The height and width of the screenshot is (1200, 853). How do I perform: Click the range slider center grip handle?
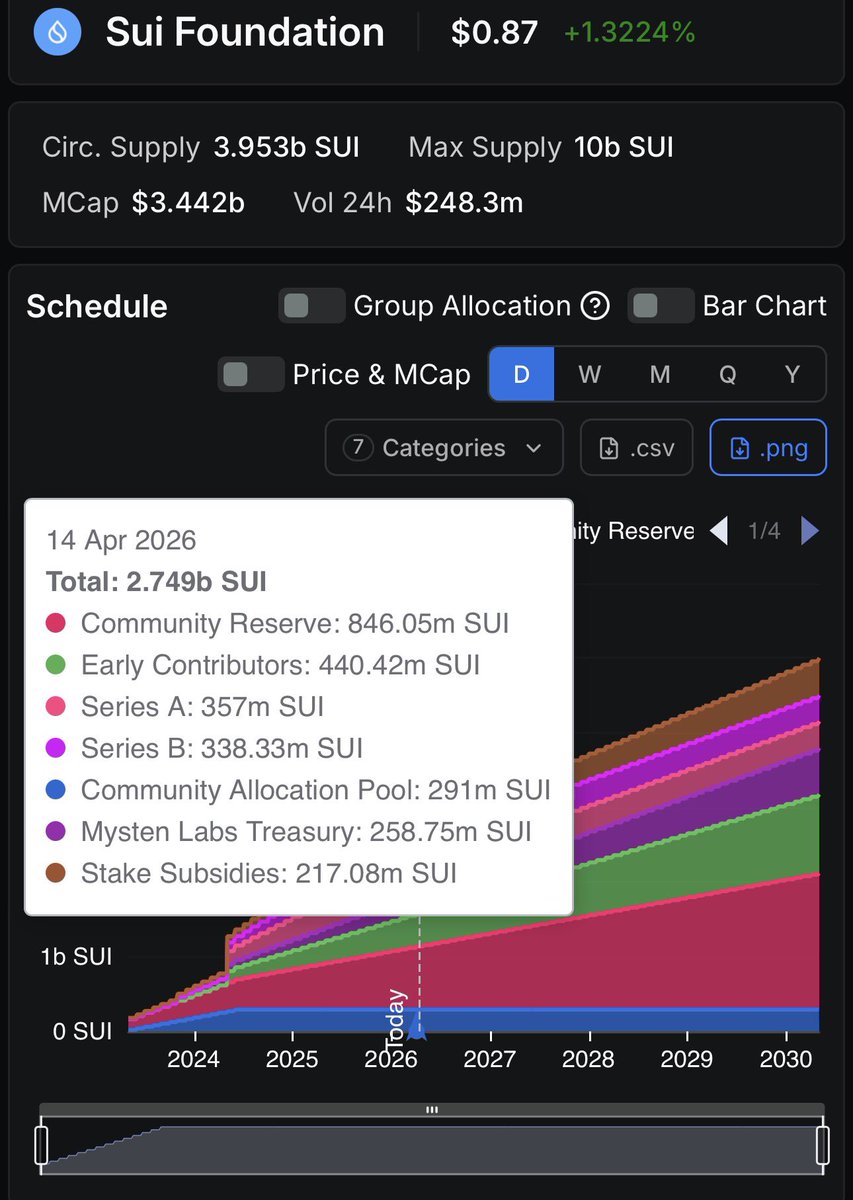(x=432, y=1110)
